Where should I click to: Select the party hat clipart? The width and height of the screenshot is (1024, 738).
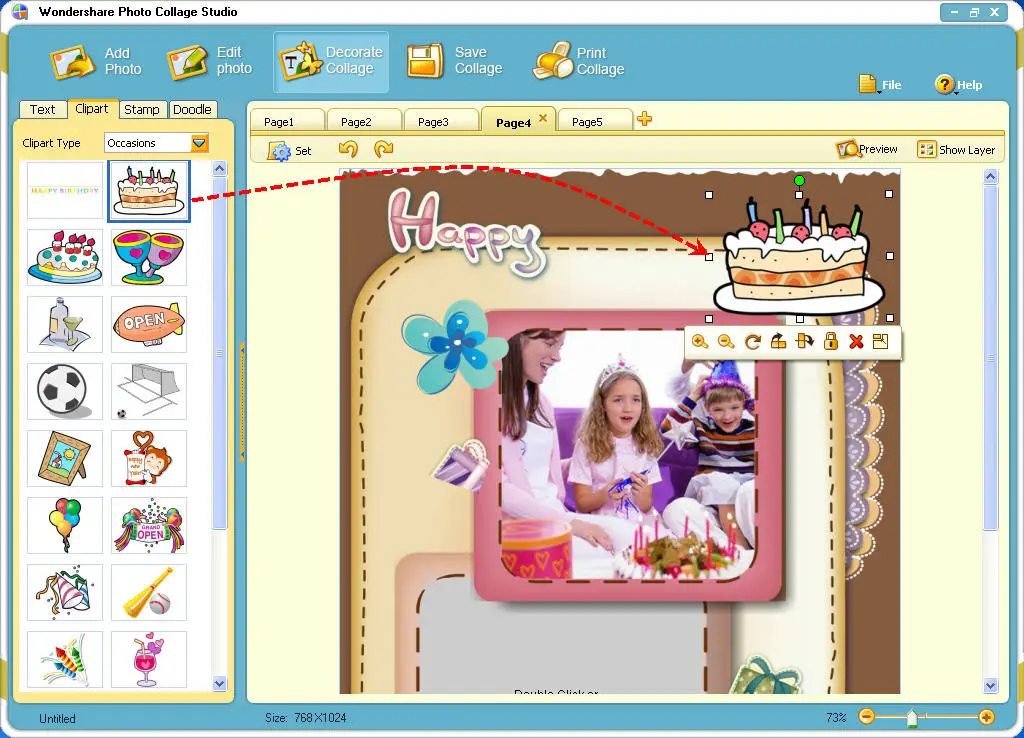pos(65,592)
